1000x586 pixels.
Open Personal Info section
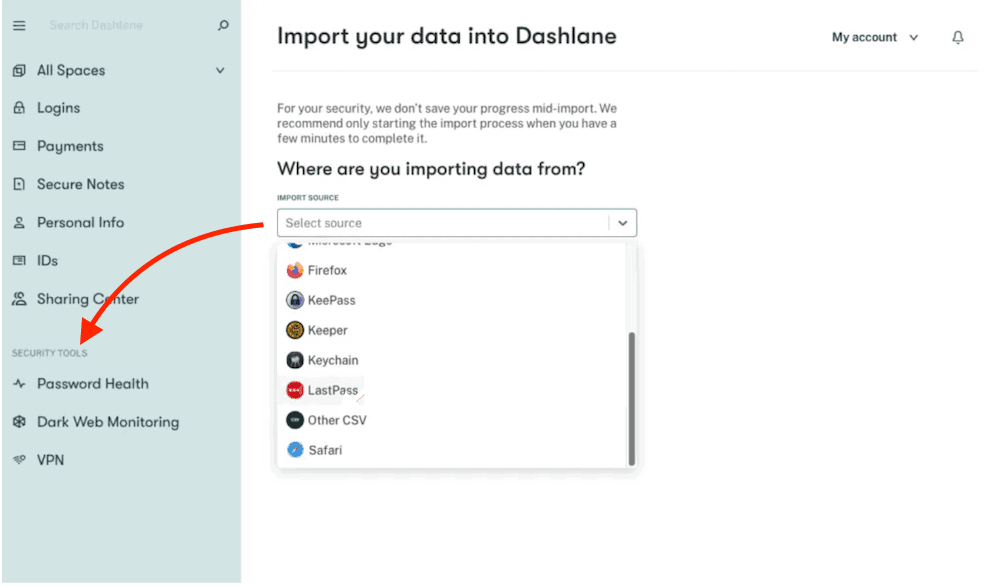[x=80, y=223]
